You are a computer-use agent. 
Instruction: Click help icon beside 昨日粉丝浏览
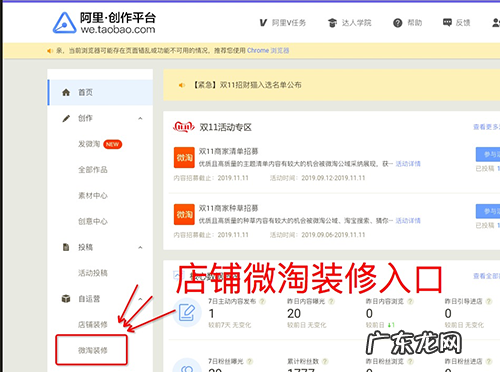point(410,361)
